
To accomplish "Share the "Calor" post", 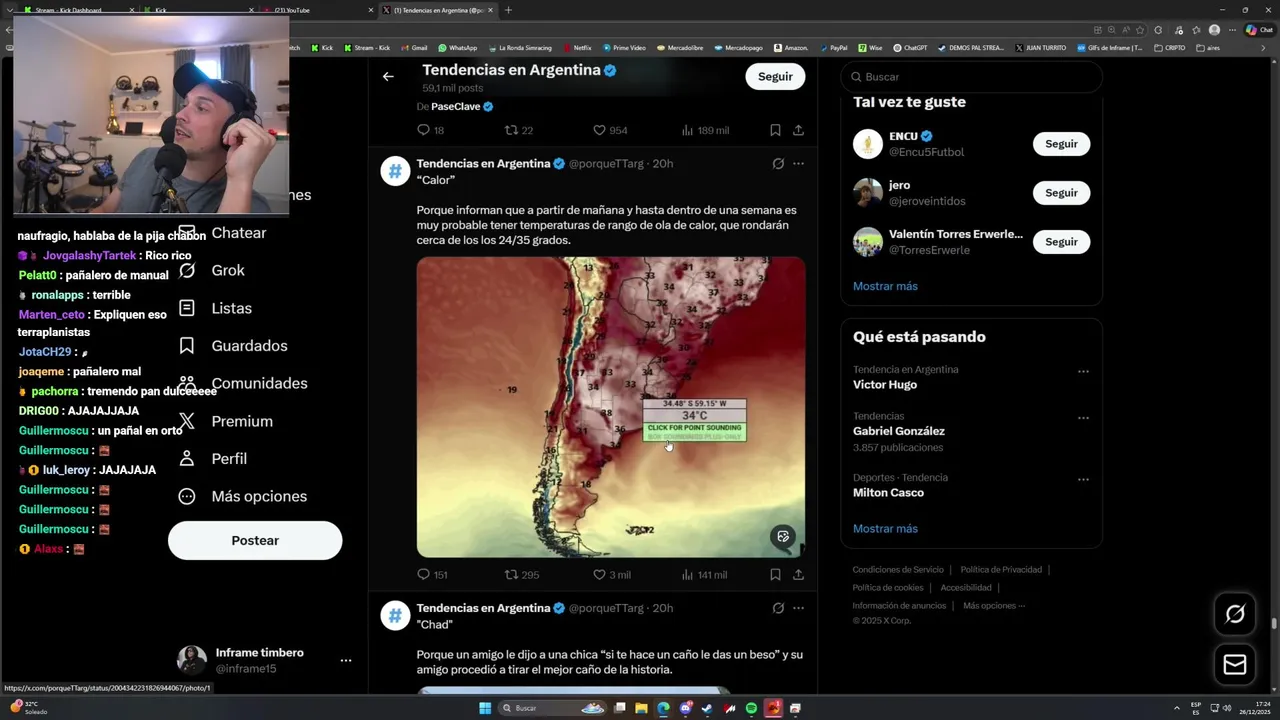I will coord(798,575).
